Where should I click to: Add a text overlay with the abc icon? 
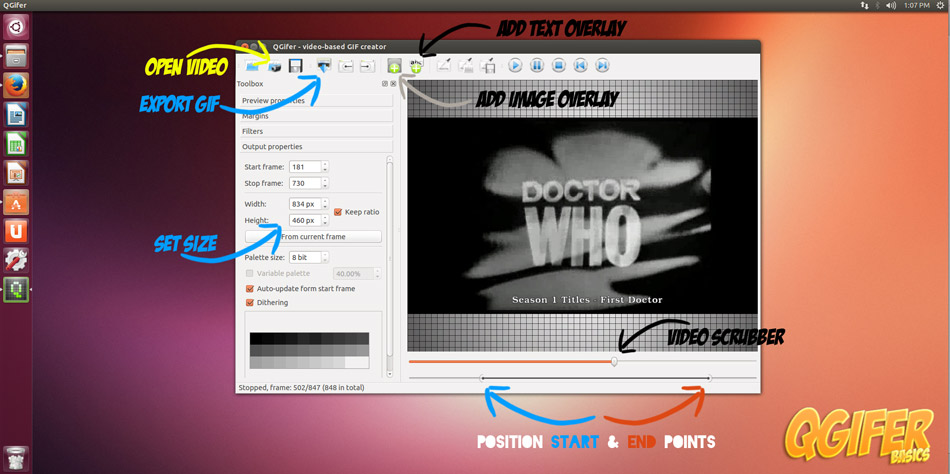(x=416, y=66)
